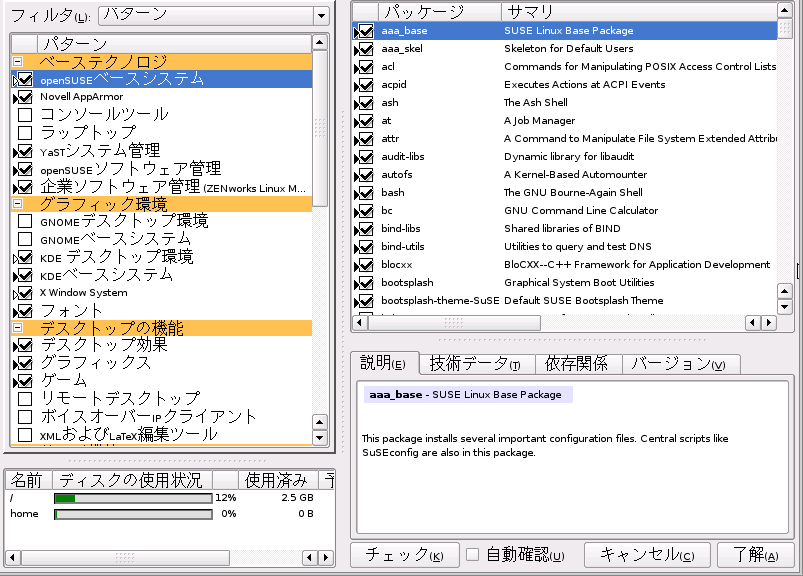Toggle ゲーム pattern status icon
Screen dimensions: 803x576
24,381
